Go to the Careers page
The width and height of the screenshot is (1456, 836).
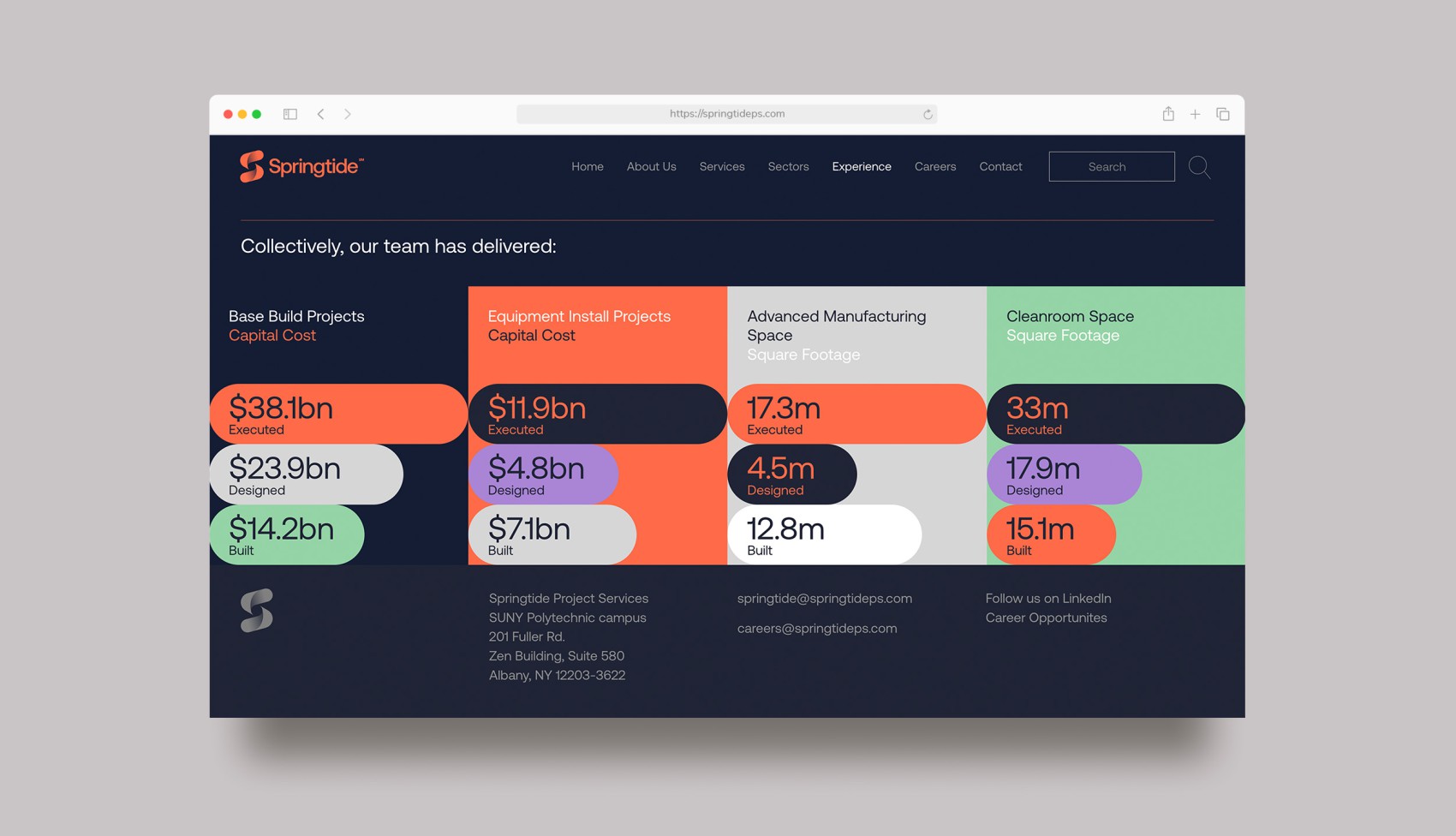[934, 167]
